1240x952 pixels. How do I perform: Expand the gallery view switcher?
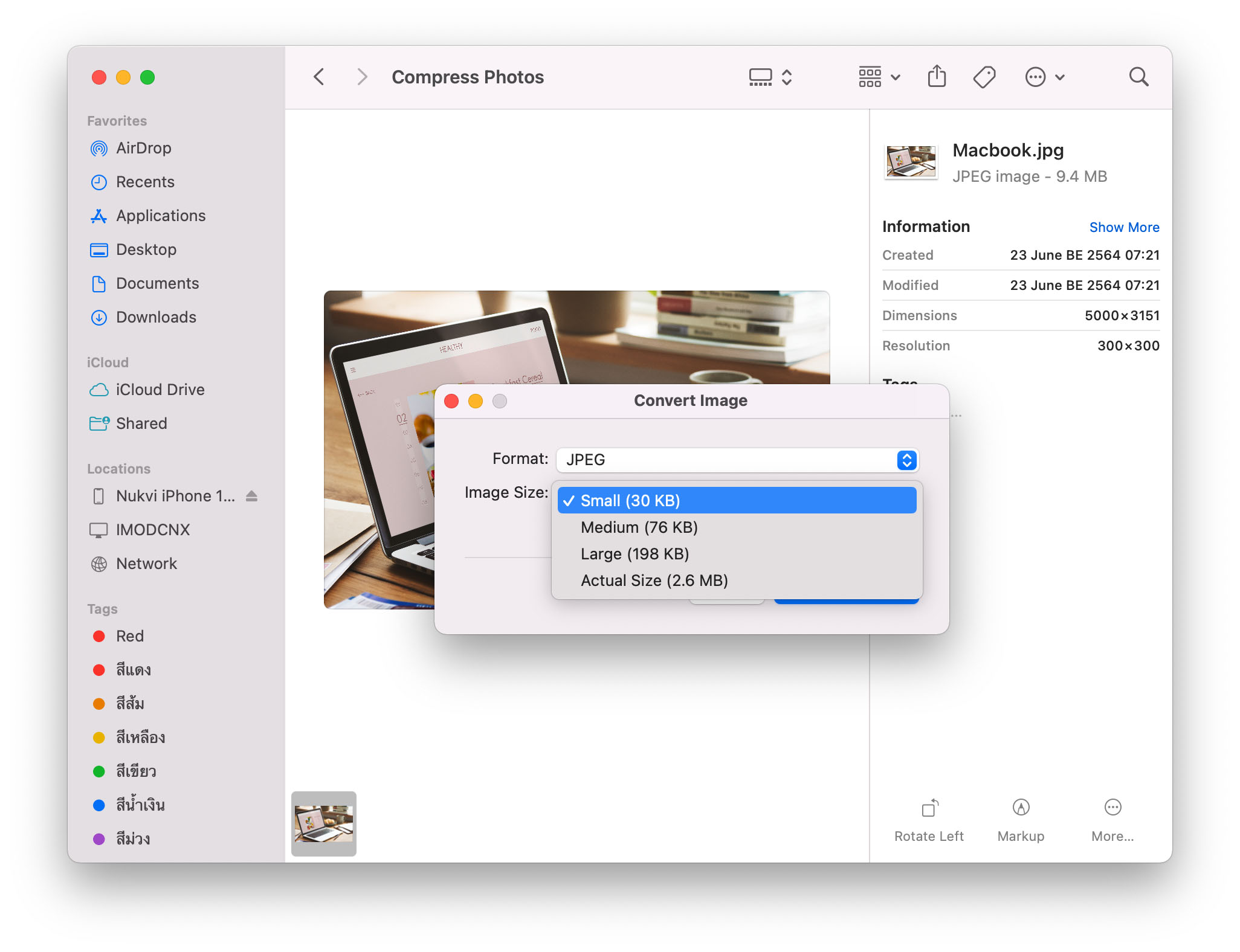tap(770, 77)
